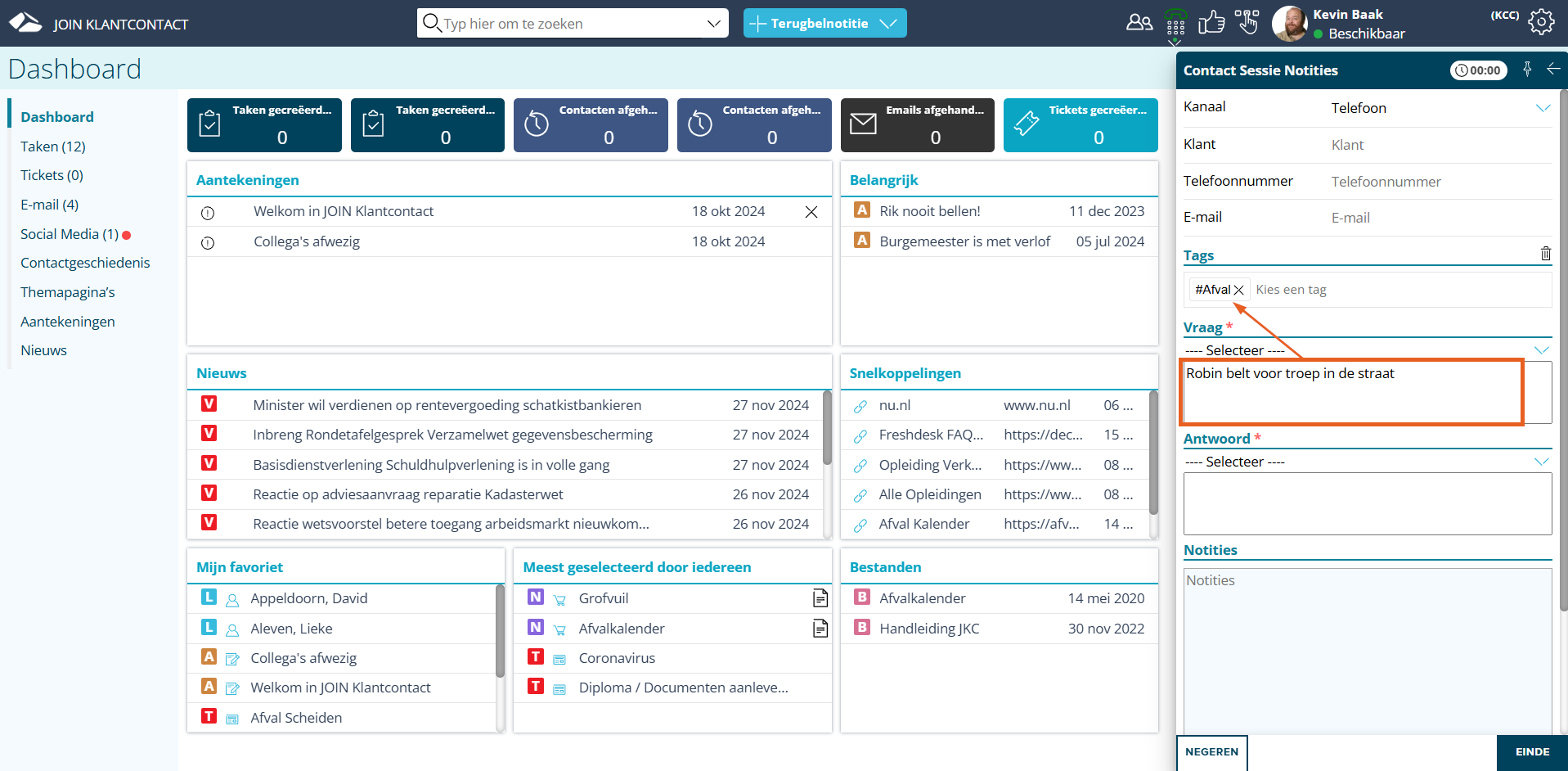
Task: Click link icon beside Afval Kalender
Action: tap(860, 525)
